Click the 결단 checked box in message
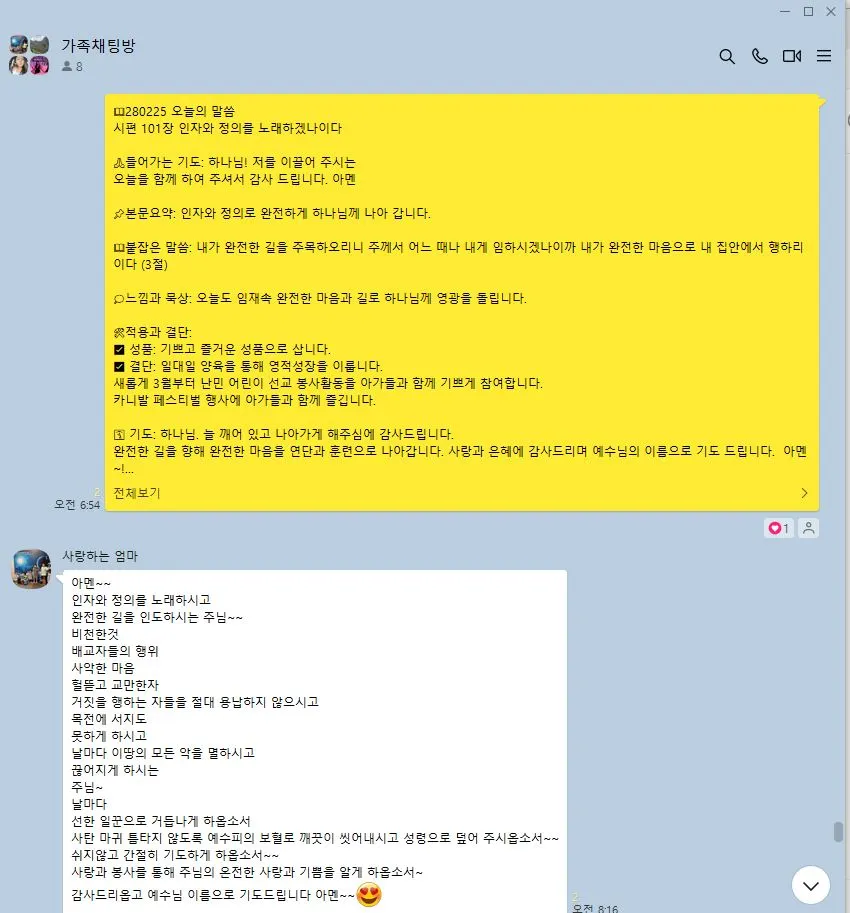 pyautogui.click(x=119, y=366)
